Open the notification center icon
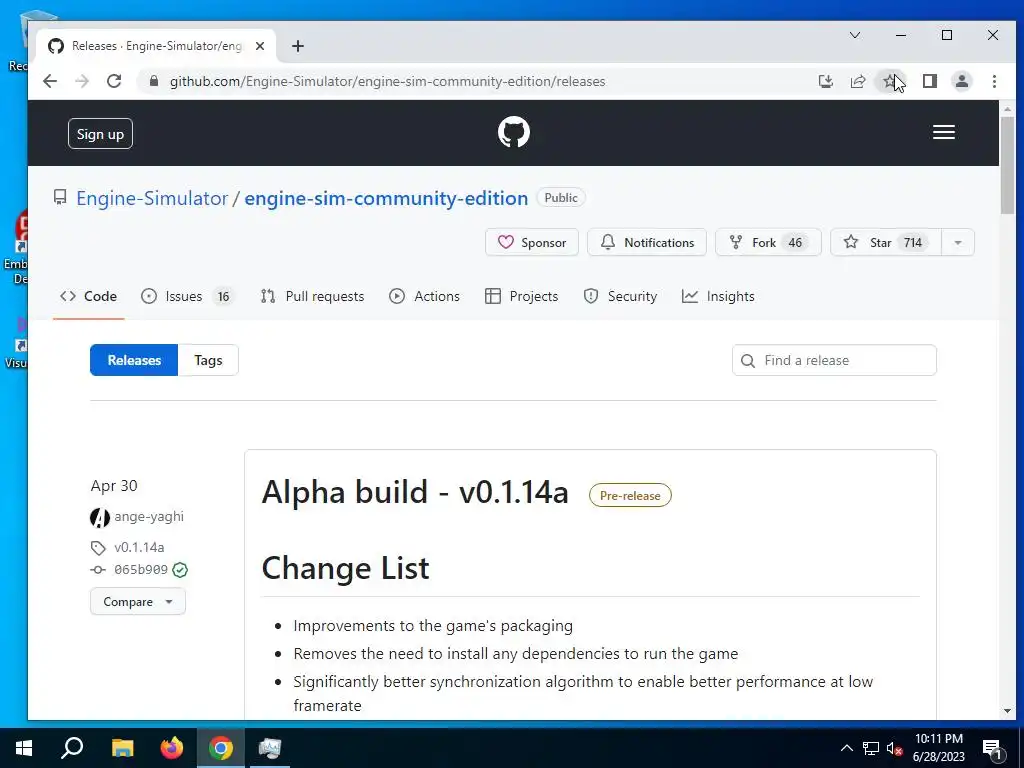The height and width of the screenshot is (768, 1024). [x=992, y=748]
